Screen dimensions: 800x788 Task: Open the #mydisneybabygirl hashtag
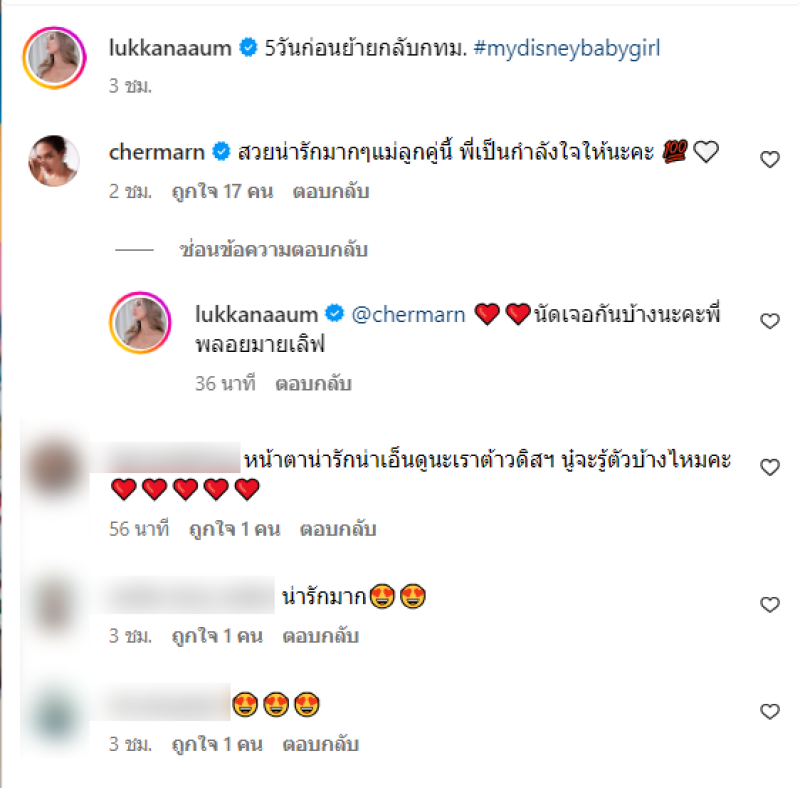pyautogui.click(x=567, y=48)
